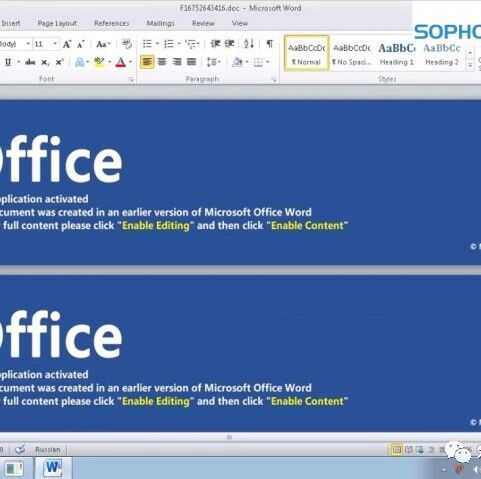Open the underline style dropdown arrow

tap(18, 62)
